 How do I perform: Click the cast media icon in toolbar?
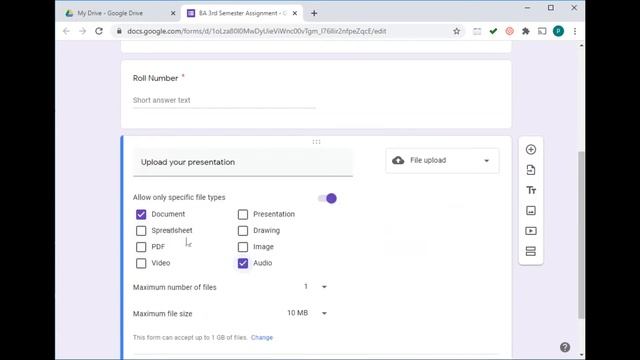coord(542,31)
